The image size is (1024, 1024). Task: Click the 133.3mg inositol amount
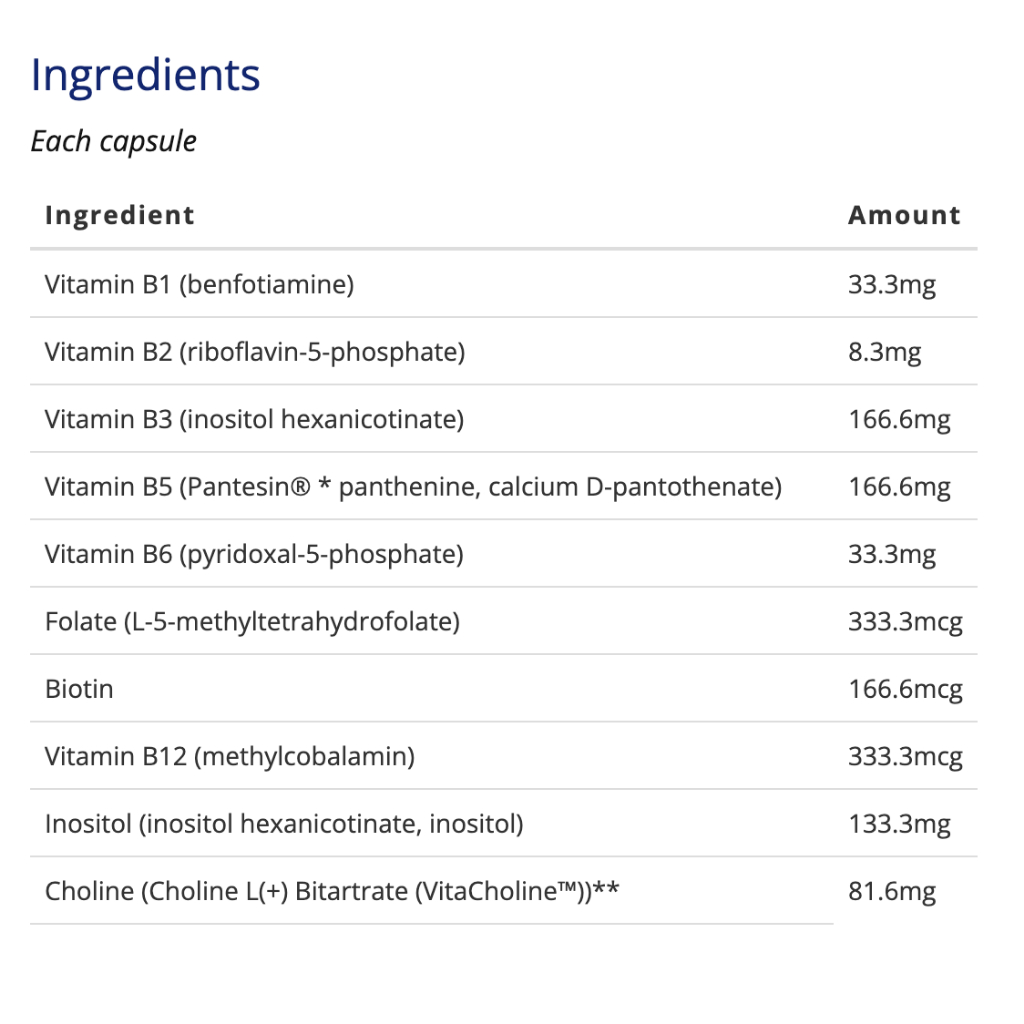point(899,824)
